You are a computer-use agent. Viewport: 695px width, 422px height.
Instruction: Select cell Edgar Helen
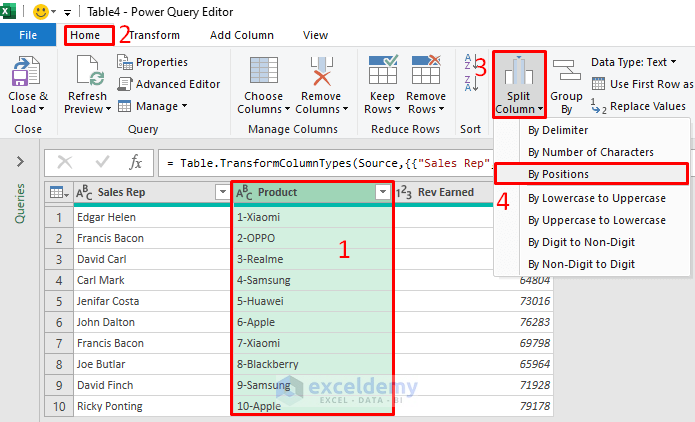click(x=152, y=217)
